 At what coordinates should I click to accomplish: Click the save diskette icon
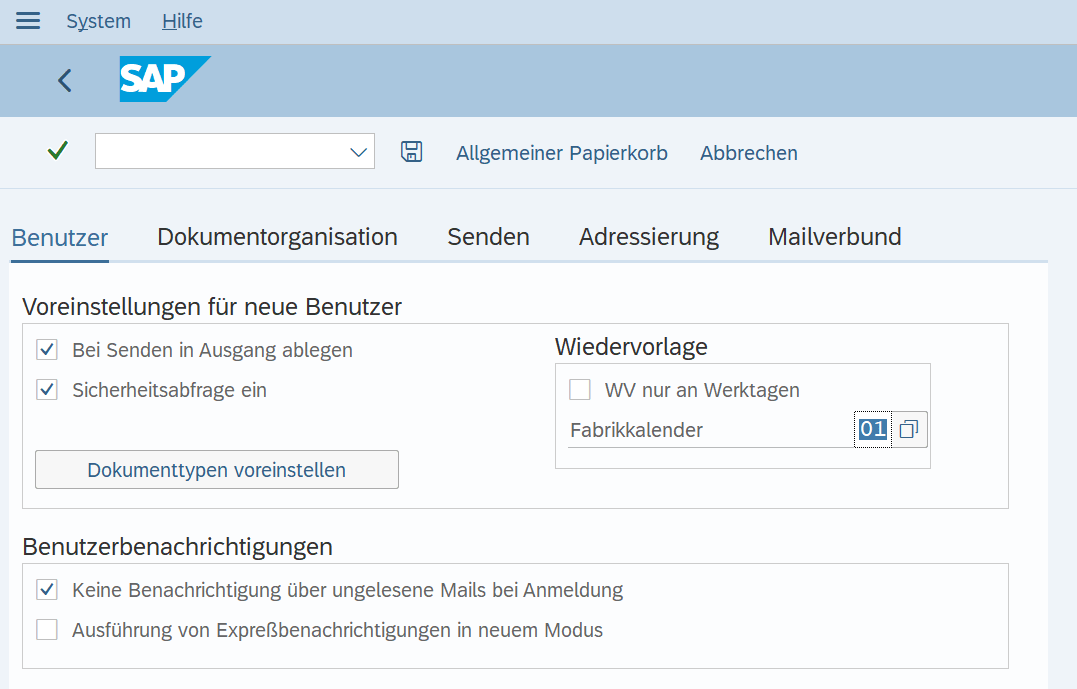[x=411, y=152]
